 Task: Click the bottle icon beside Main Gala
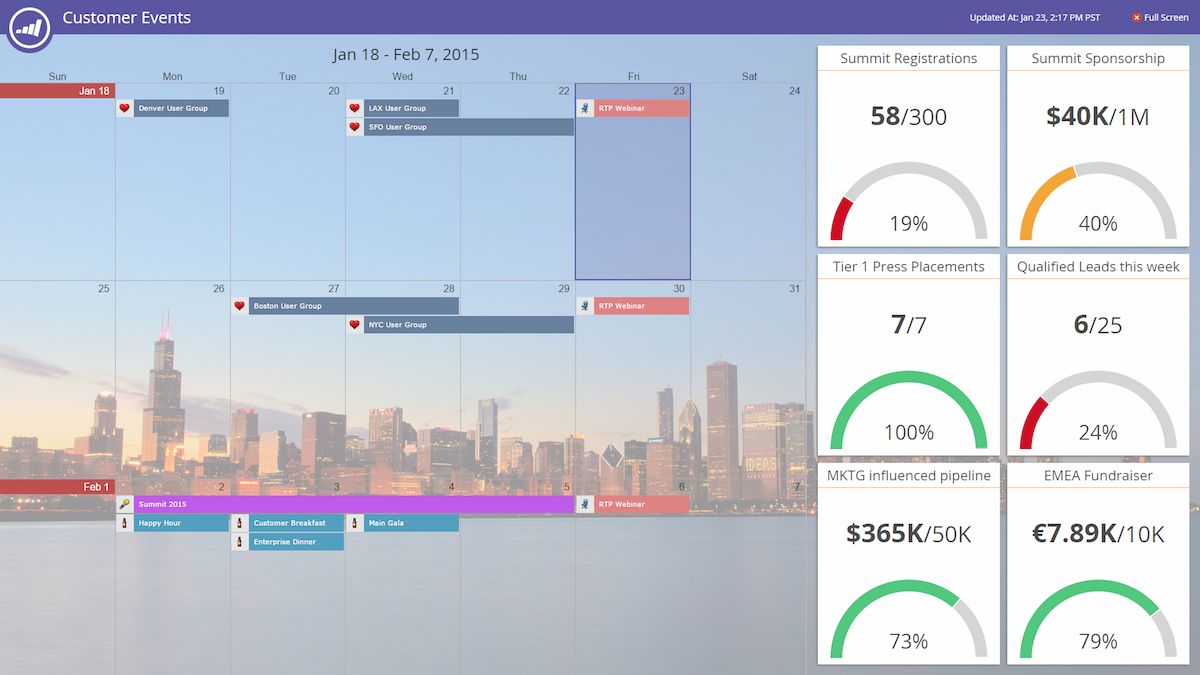(x=354, y=523)
